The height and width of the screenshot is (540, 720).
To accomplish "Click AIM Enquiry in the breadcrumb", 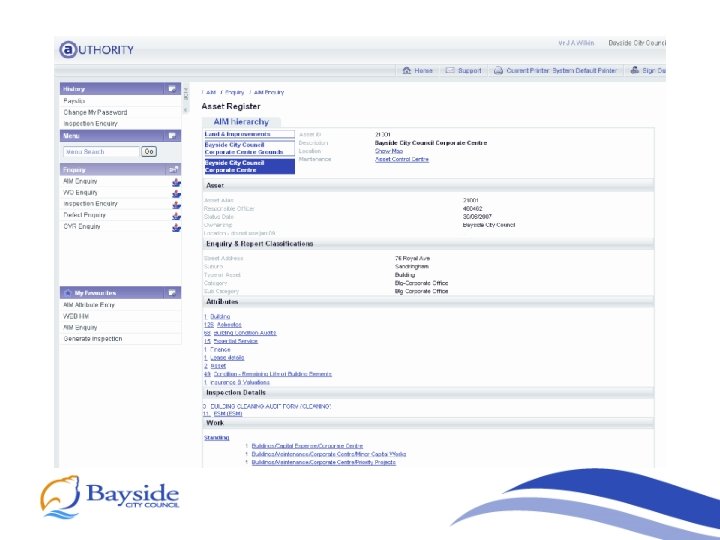I will 269,92.
